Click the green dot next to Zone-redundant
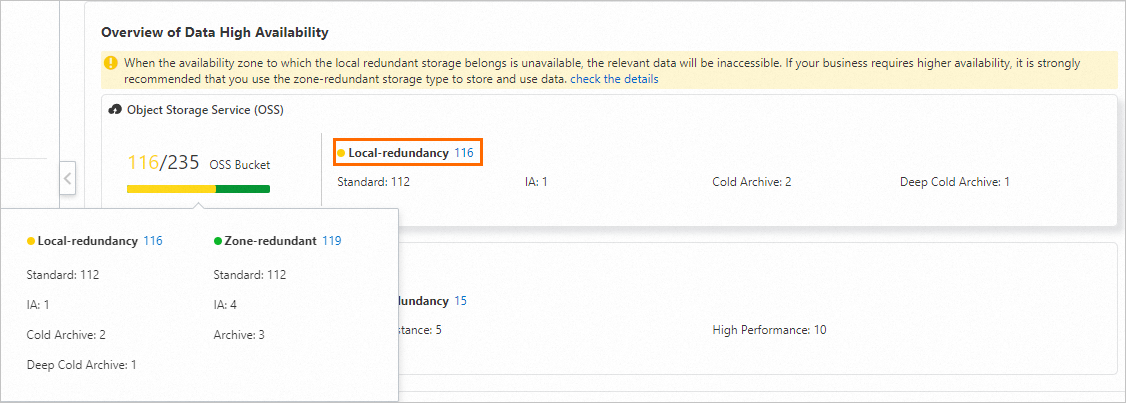The height and width of the screenshot is (403, 1126). [x=218, y=241]
